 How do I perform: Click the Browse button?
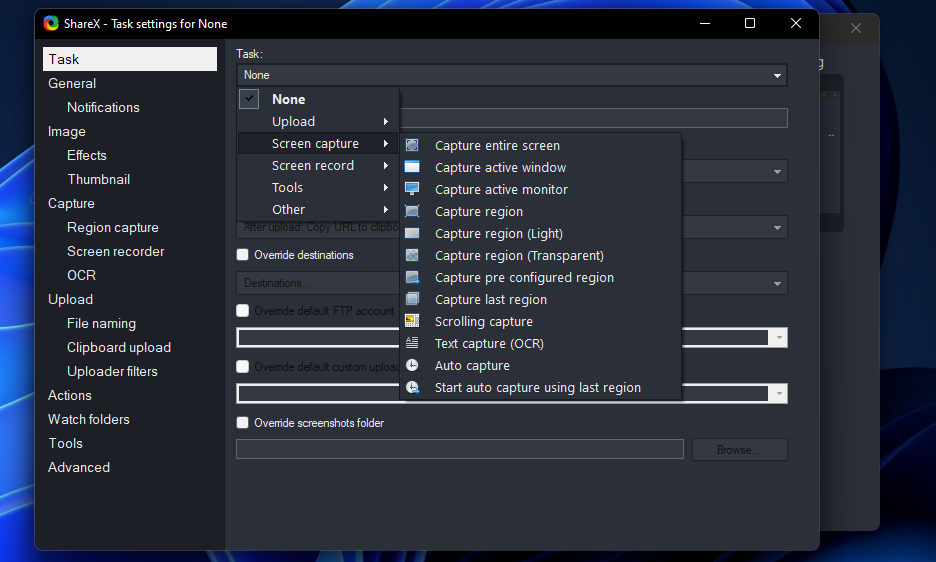tap(739, 450)
